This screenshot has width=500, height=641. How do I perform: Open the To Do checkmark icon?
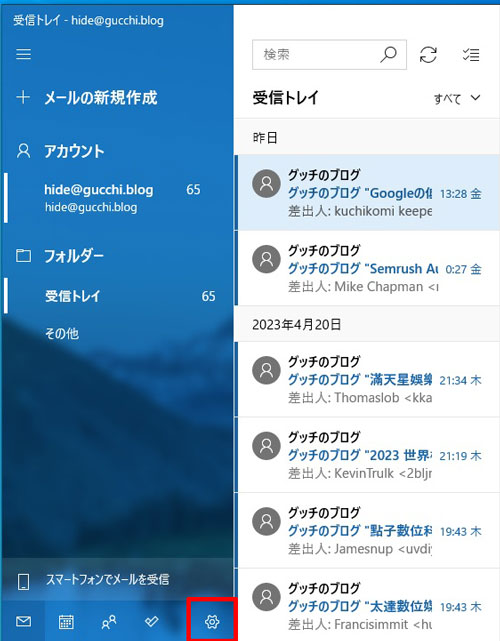tap(151, 621)
